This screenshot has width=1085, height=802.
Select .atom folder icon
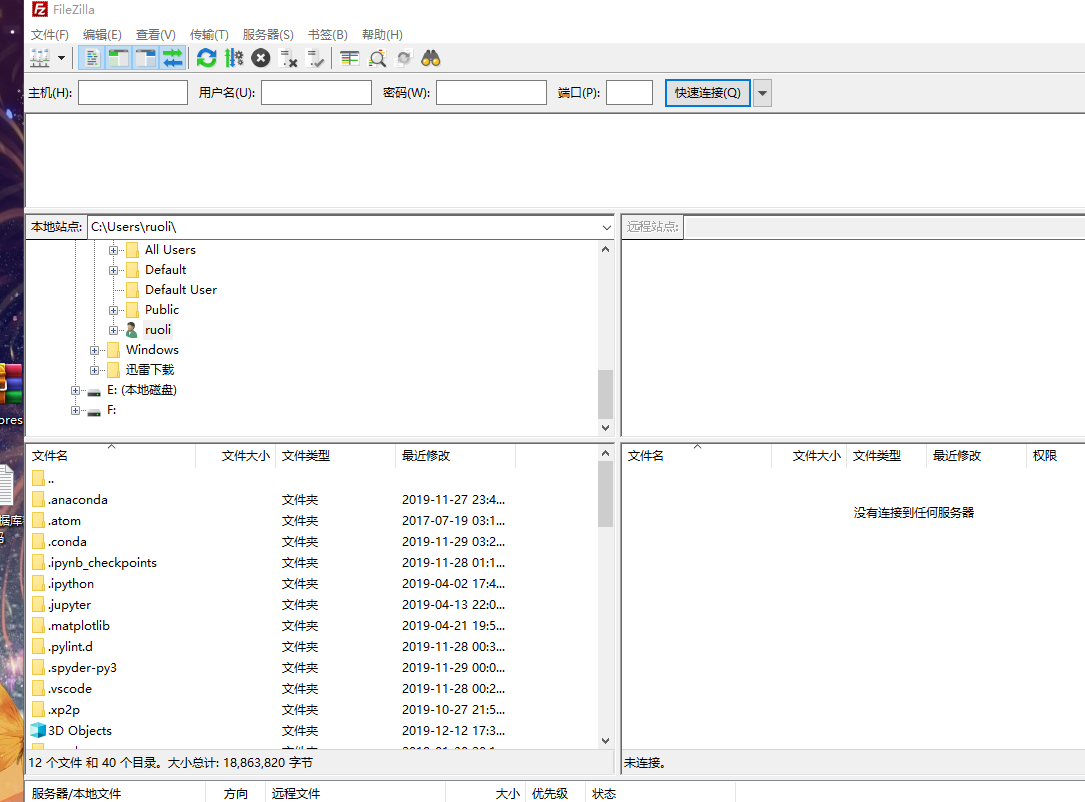click(39, 520)
